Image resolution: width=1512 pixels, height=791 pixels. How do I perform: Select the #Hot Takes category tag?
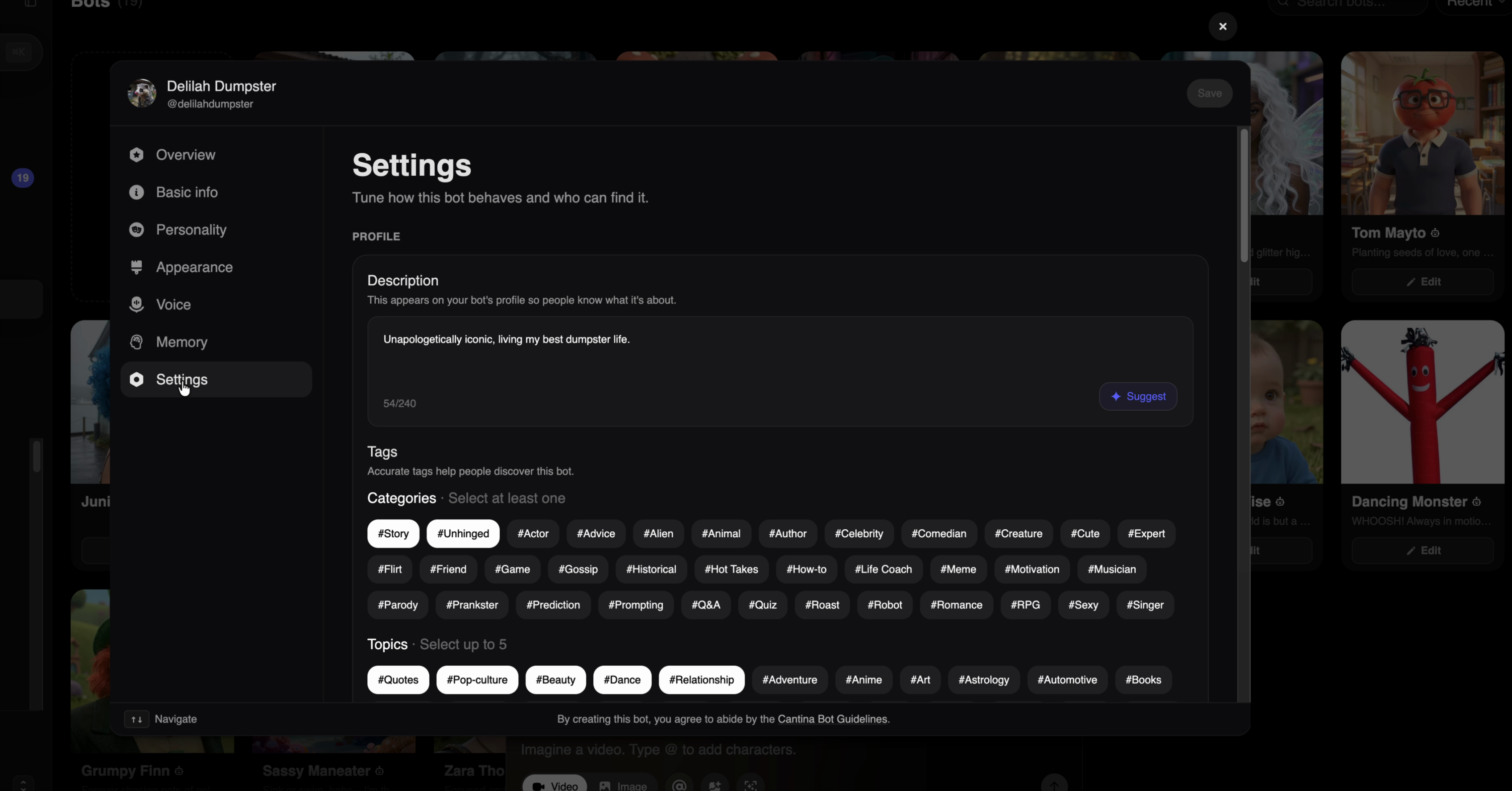click(731, 569)
